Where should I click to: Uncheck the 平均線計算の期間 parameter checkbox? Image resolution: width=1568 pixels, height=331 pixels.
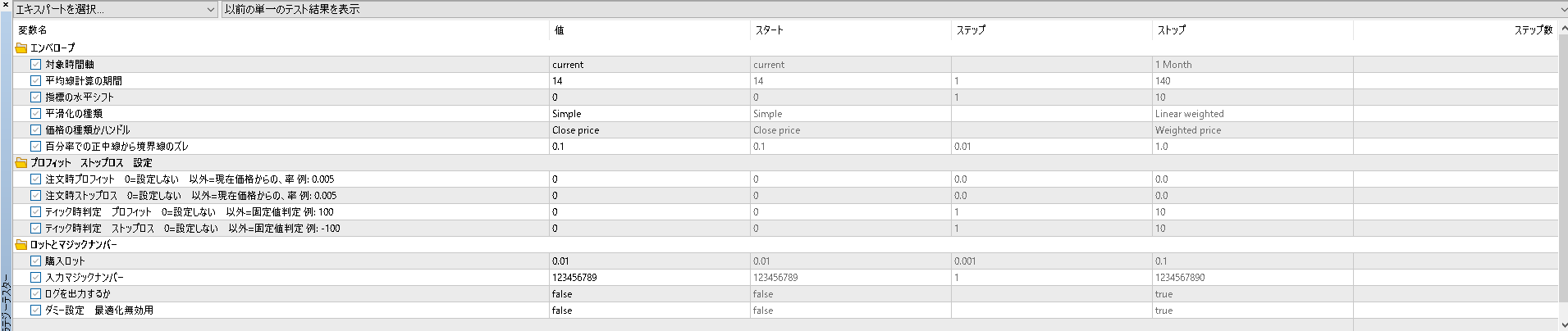(x=35, y=81)
